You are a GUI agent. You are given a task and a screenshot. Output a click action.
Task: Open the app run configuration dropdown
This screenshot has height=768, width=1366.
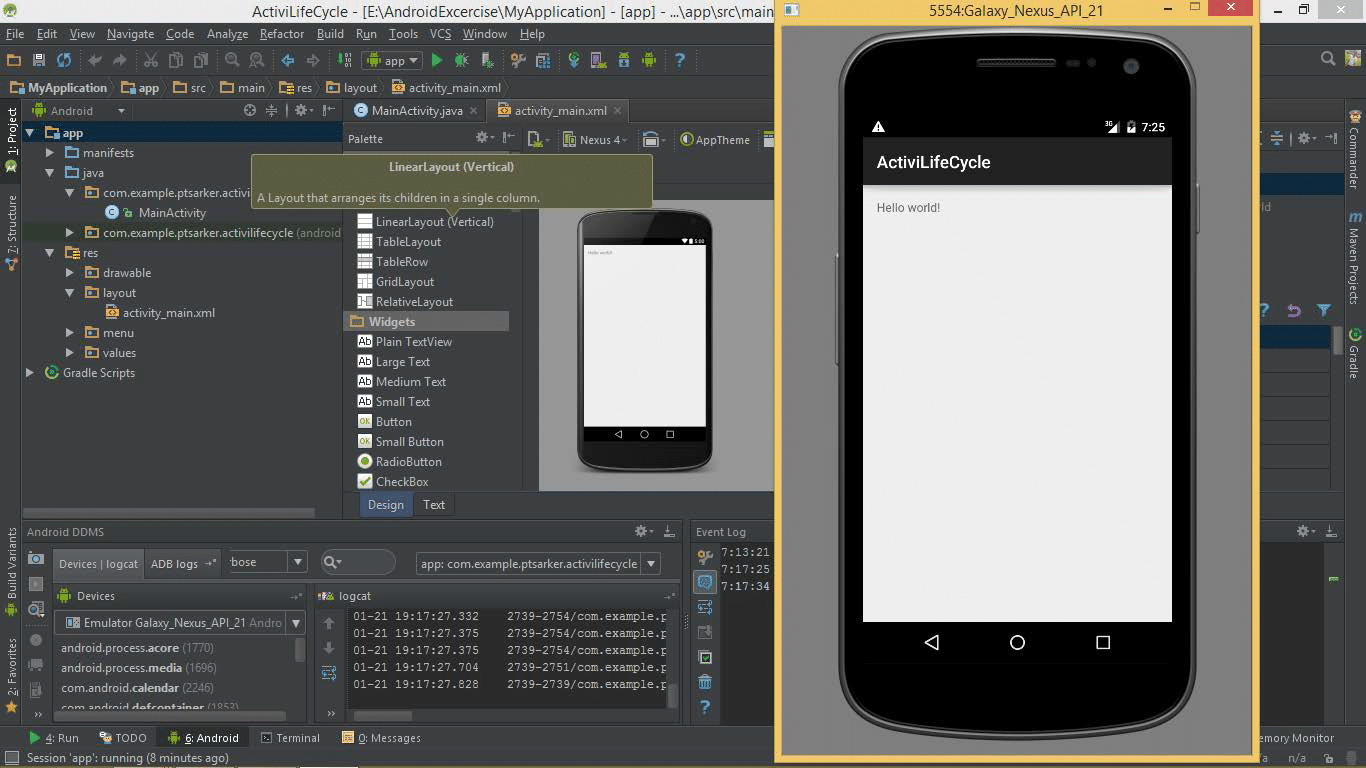tap(394, 60)
